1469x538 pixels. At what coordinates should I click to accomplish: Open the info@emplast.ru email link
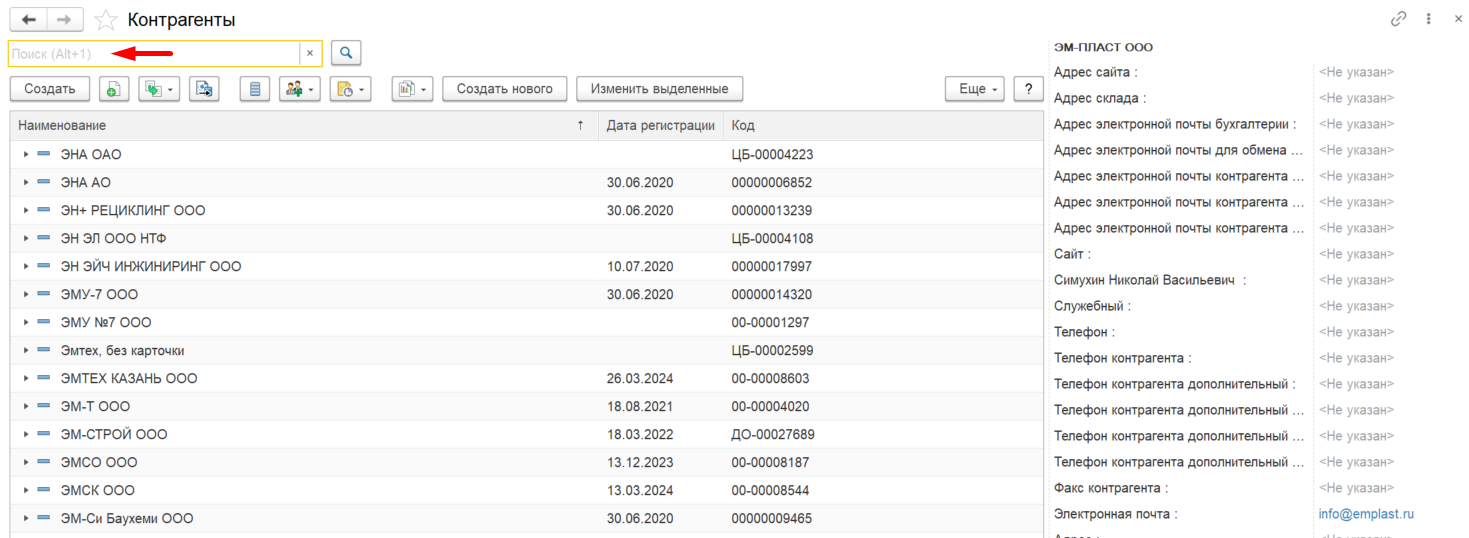(x=1366, y=514)
